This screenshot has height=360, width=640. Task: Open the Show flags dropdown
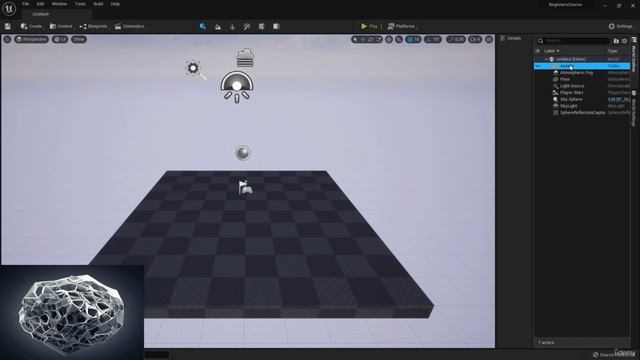[79, 39]
